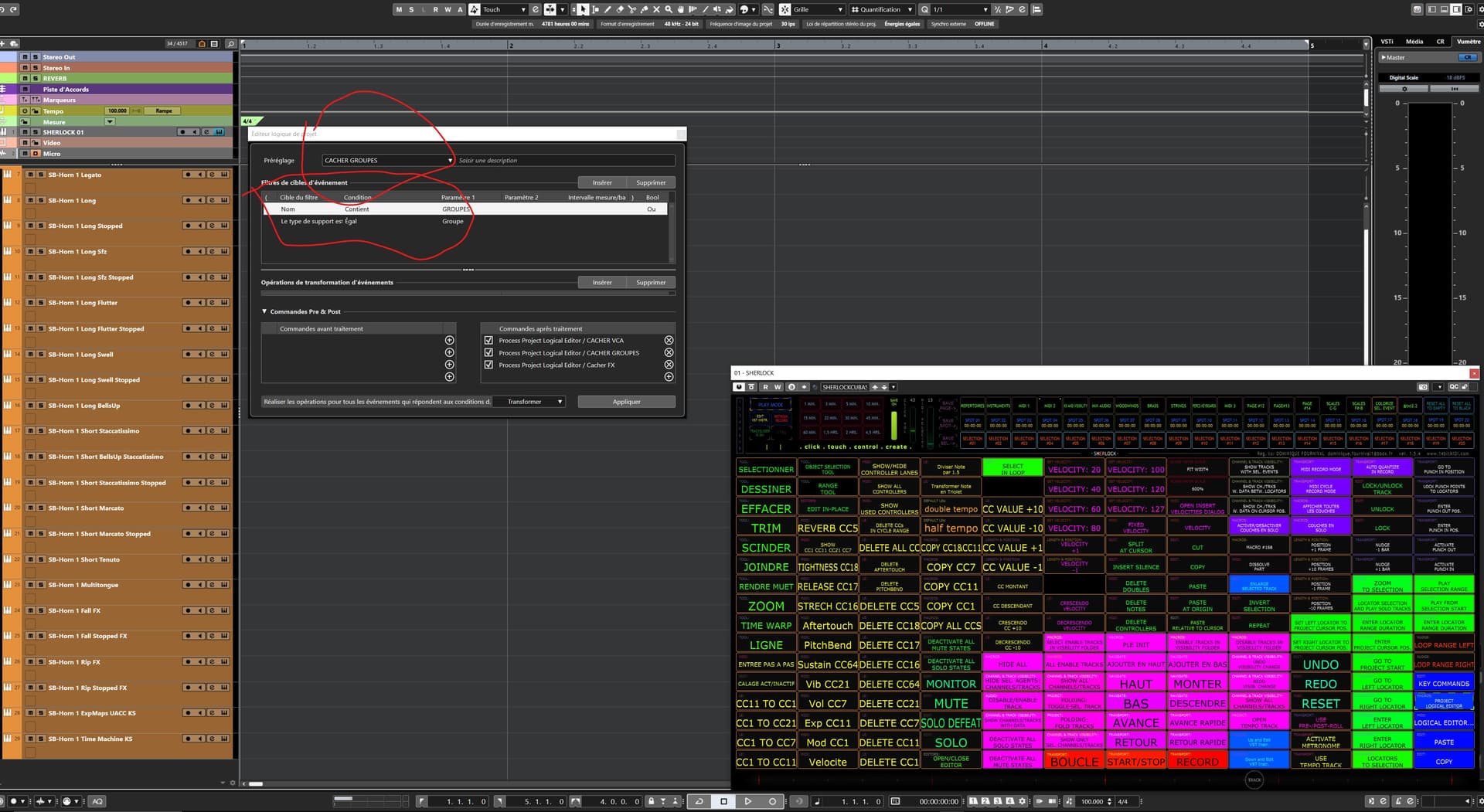Choose the Mute X tool
The height and width of the screenshot is (812, 1484).
pos(656,9)
